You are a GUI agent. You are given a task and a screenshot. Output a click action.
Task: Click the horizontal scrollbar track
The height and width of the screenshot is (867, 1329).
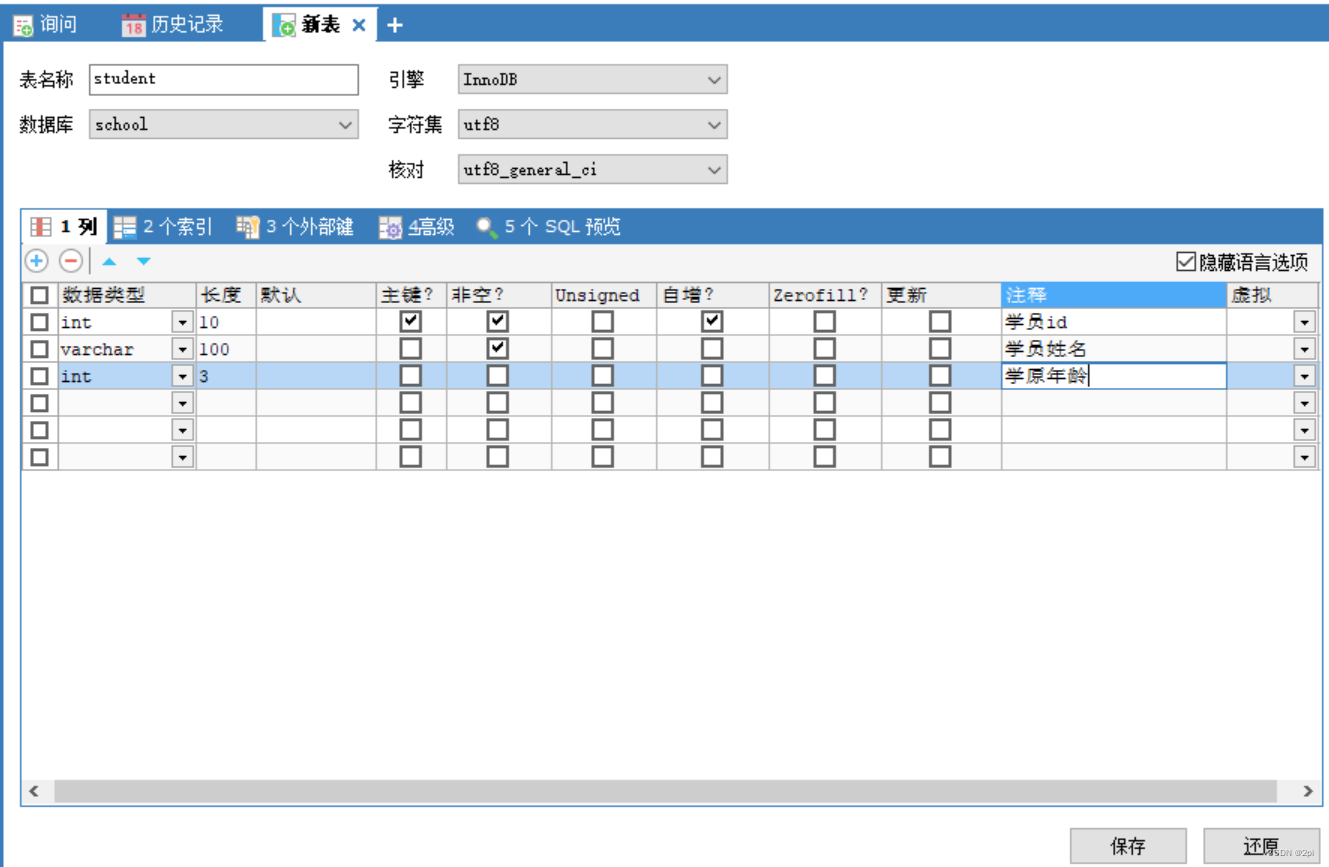[666, 791]
